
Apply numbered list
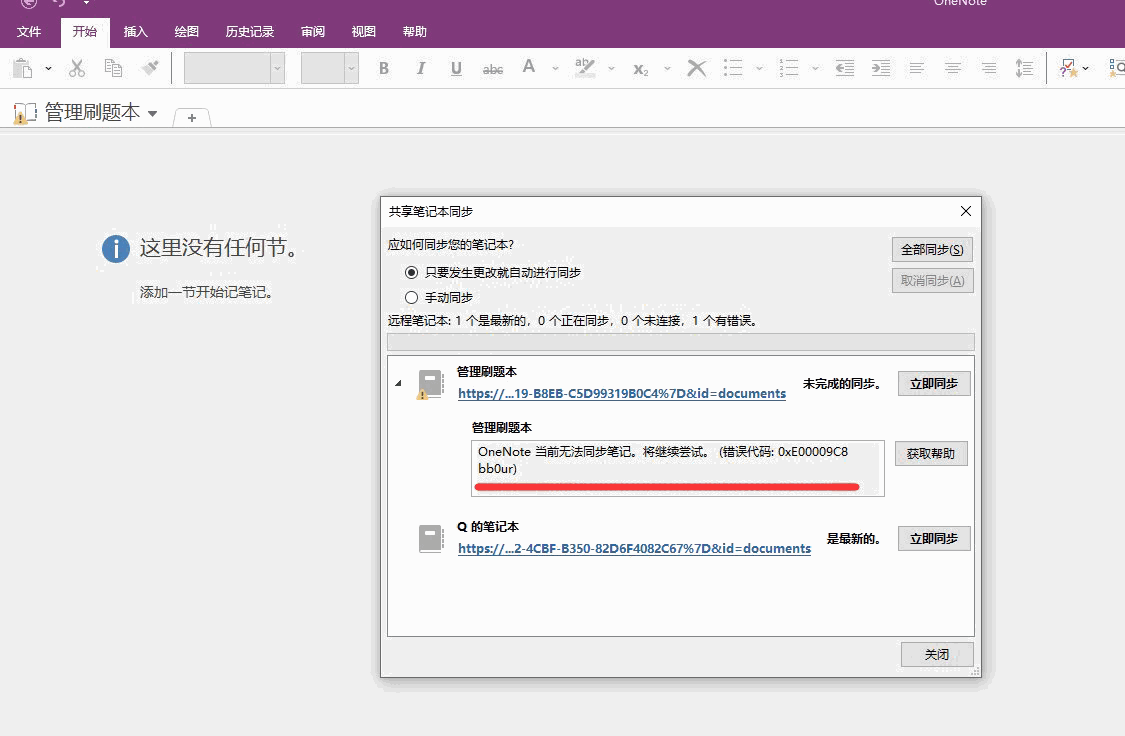[x=789, y=68]
